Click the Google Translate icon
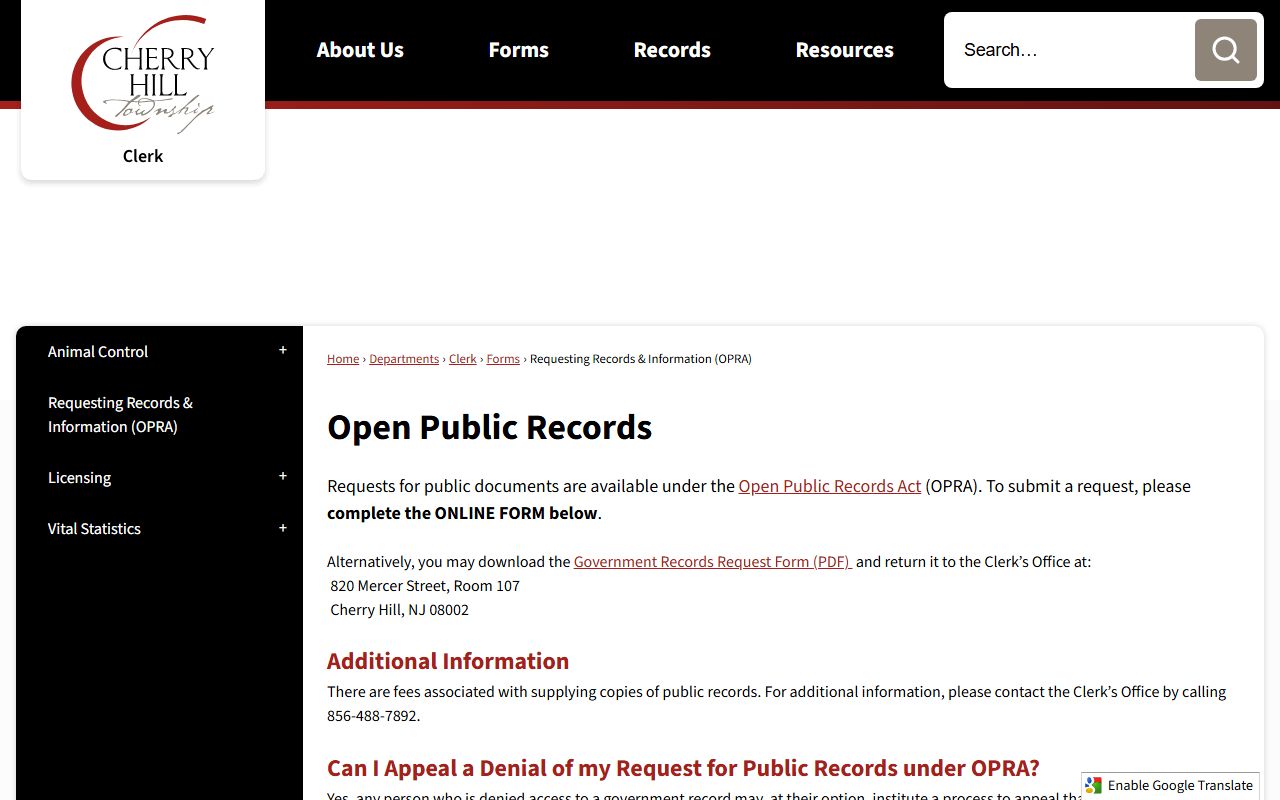This screenshot has height=800, width=1280. pyautogui.click(x=1094, y=785)
